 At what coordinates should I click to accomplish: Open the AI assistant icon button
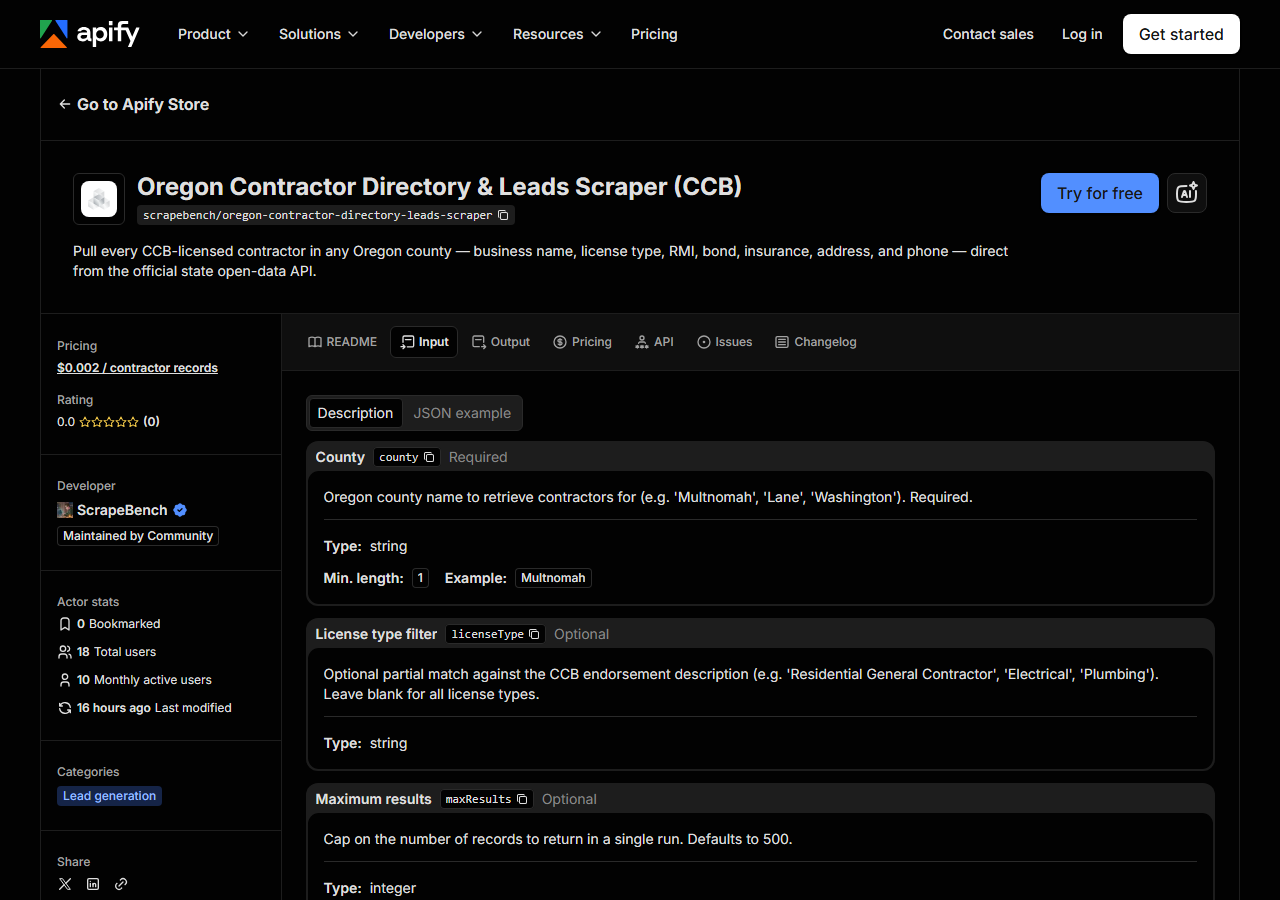(1187, 193)
